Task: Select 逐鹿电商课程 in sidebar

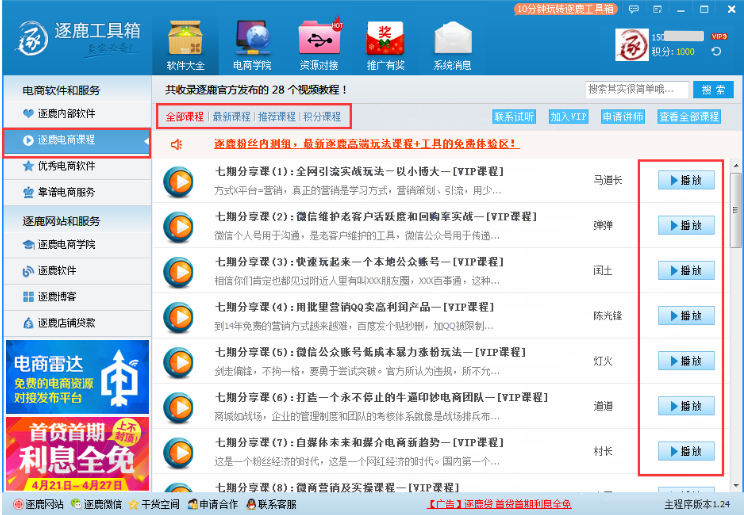Action: (x=77, y=140)
